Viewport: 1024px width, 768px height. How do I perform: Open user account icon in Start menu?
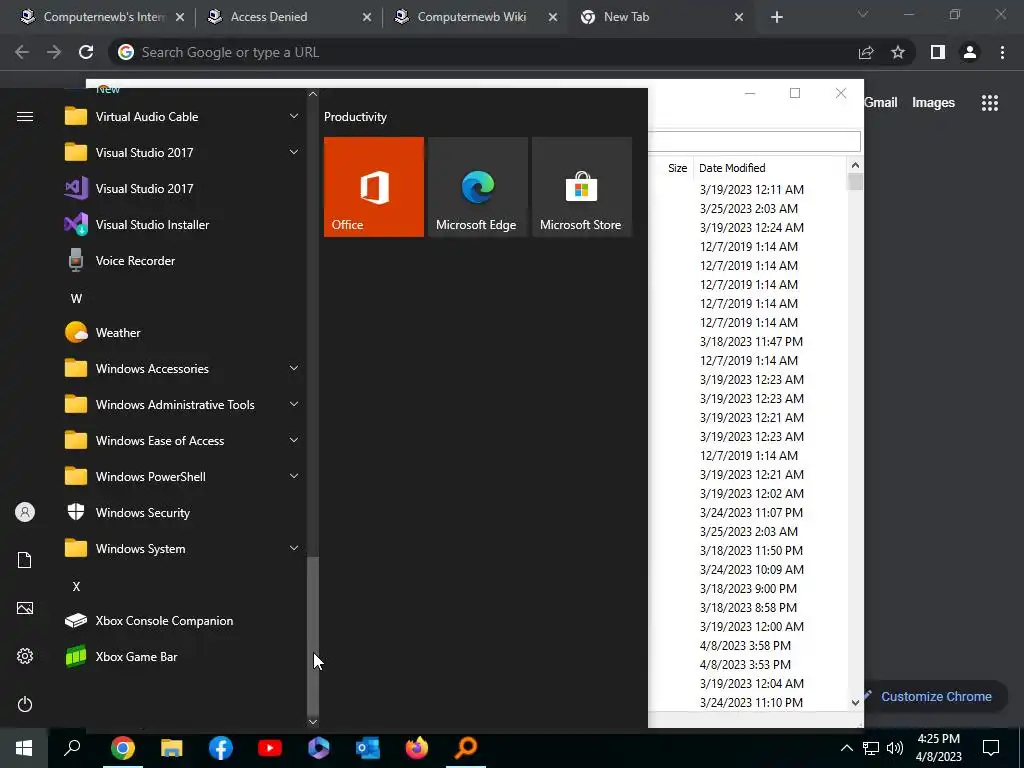pyautogui.click(x=25, y=512)
